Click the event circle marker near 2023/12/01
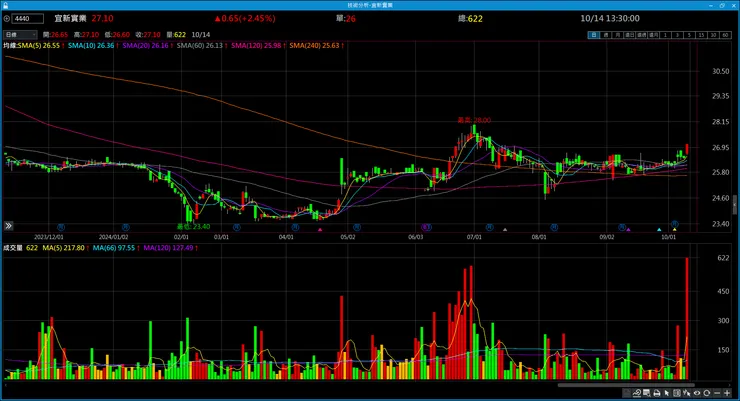This screenshot has height=401, width=740. point(61,227)
